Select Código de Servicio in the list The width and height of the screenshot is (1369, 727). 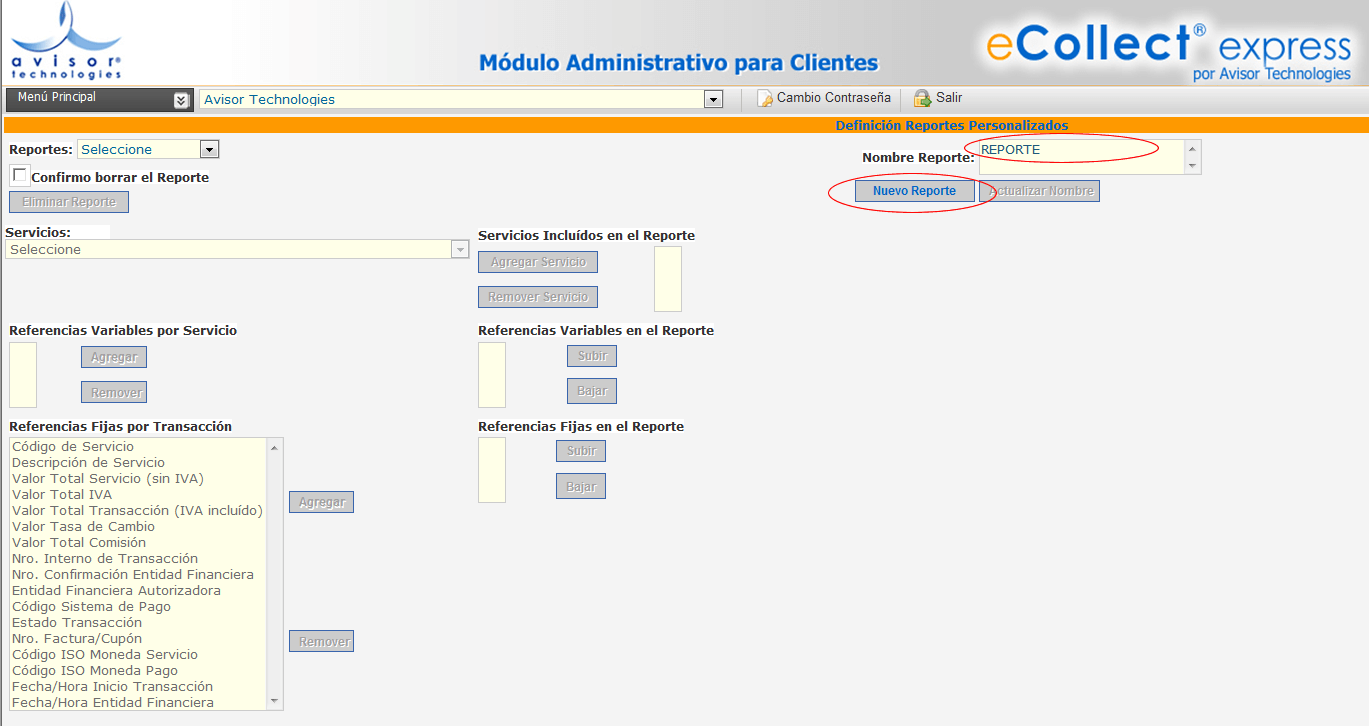point(138,447)
